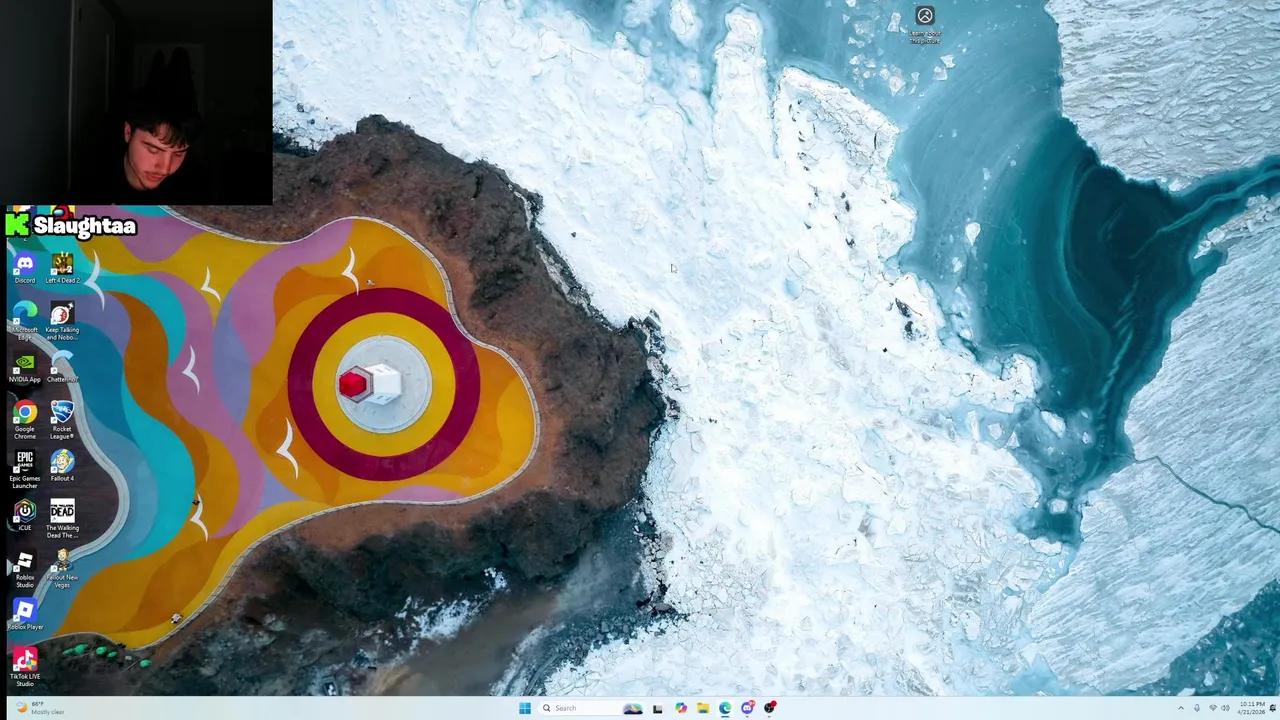Image resolution: width=1280 pixels, height=720 pixels.
Task: Open the Discord desktop shortcut
Action: click(25, 268)
